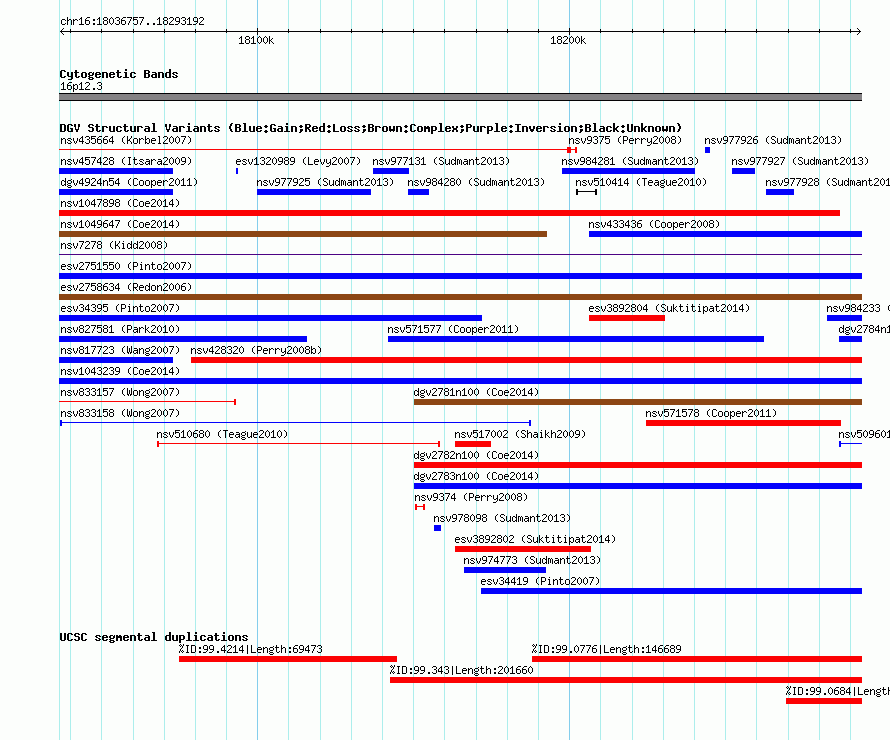Select the nsv977928 variant label
The width and height of the screenshot is (890, 740).
[x=827, y=182]
